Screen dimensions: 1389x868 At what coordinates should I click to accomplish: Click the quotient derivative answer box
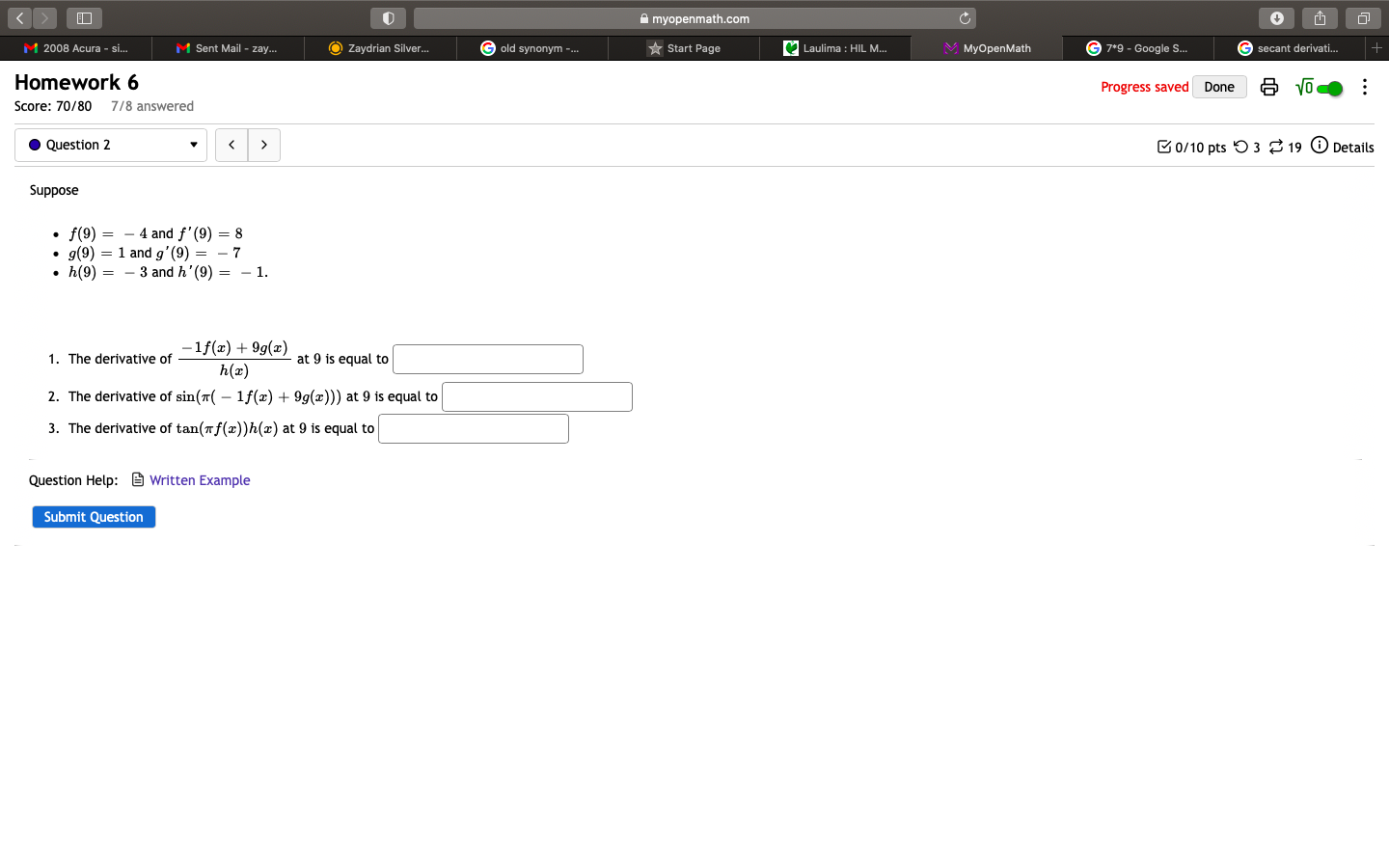pyautogui.click(x=488, y=359)
